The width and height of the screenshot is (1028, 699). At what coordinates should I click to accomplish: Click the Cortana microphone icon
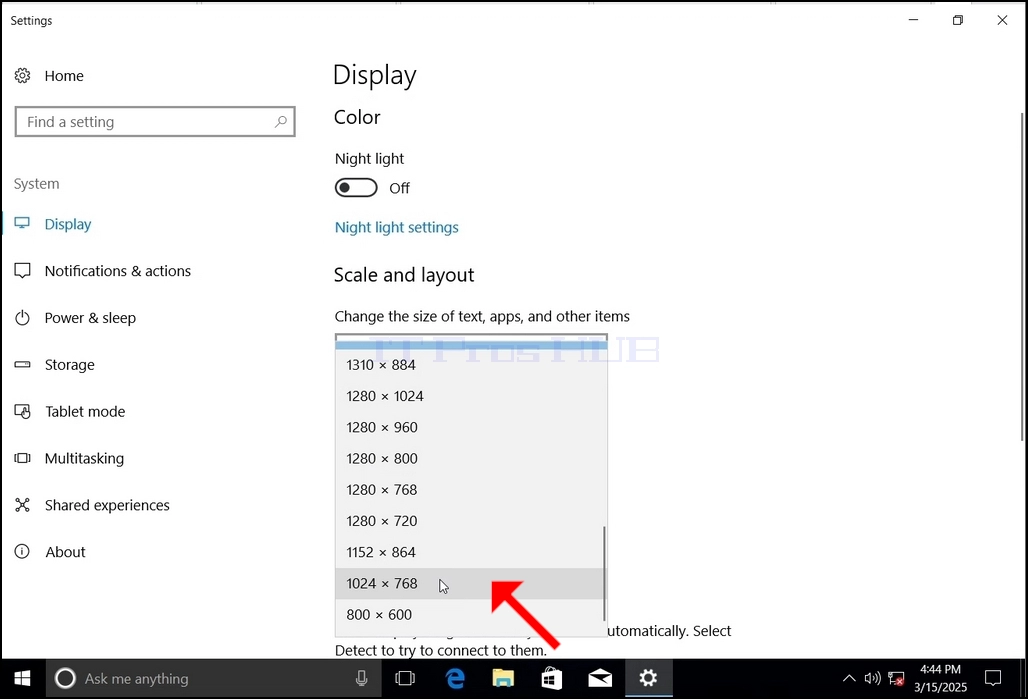[x=361, y=679]
